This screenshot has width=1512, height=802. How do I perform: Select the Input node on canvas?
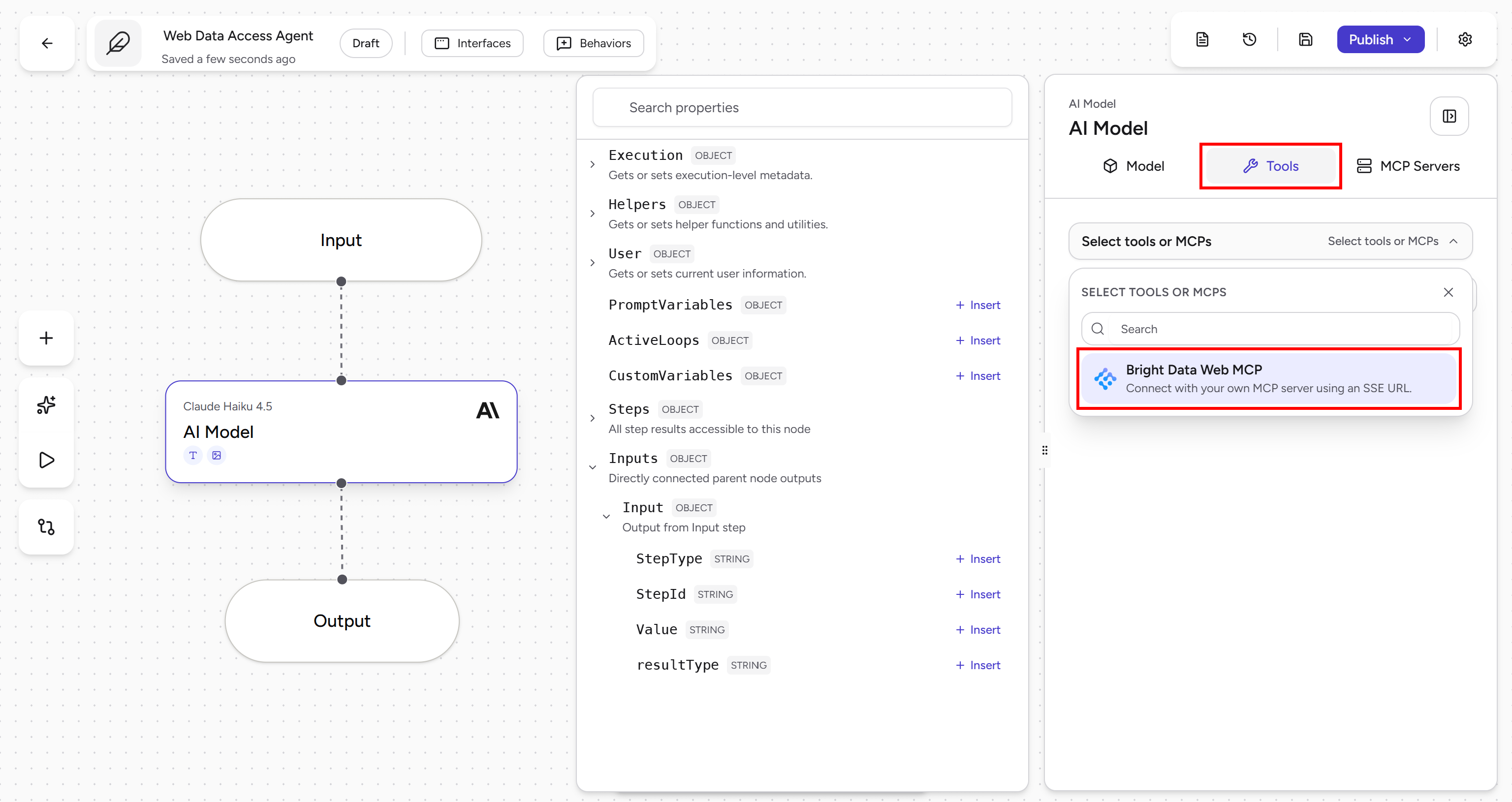(341, 240)
